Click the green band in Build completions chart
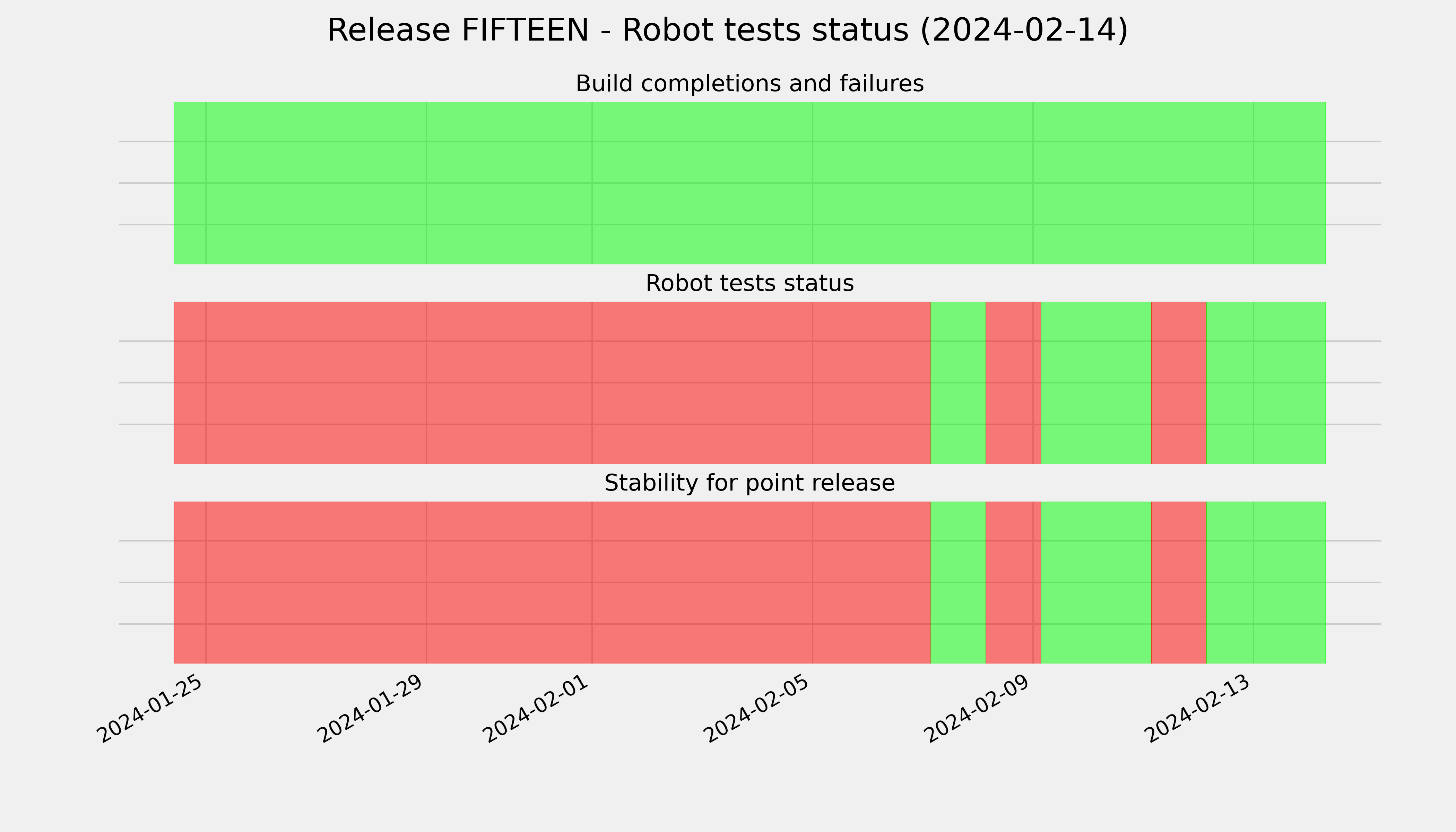The width and height of the screenshot is (1456, 832). [750, 183]
